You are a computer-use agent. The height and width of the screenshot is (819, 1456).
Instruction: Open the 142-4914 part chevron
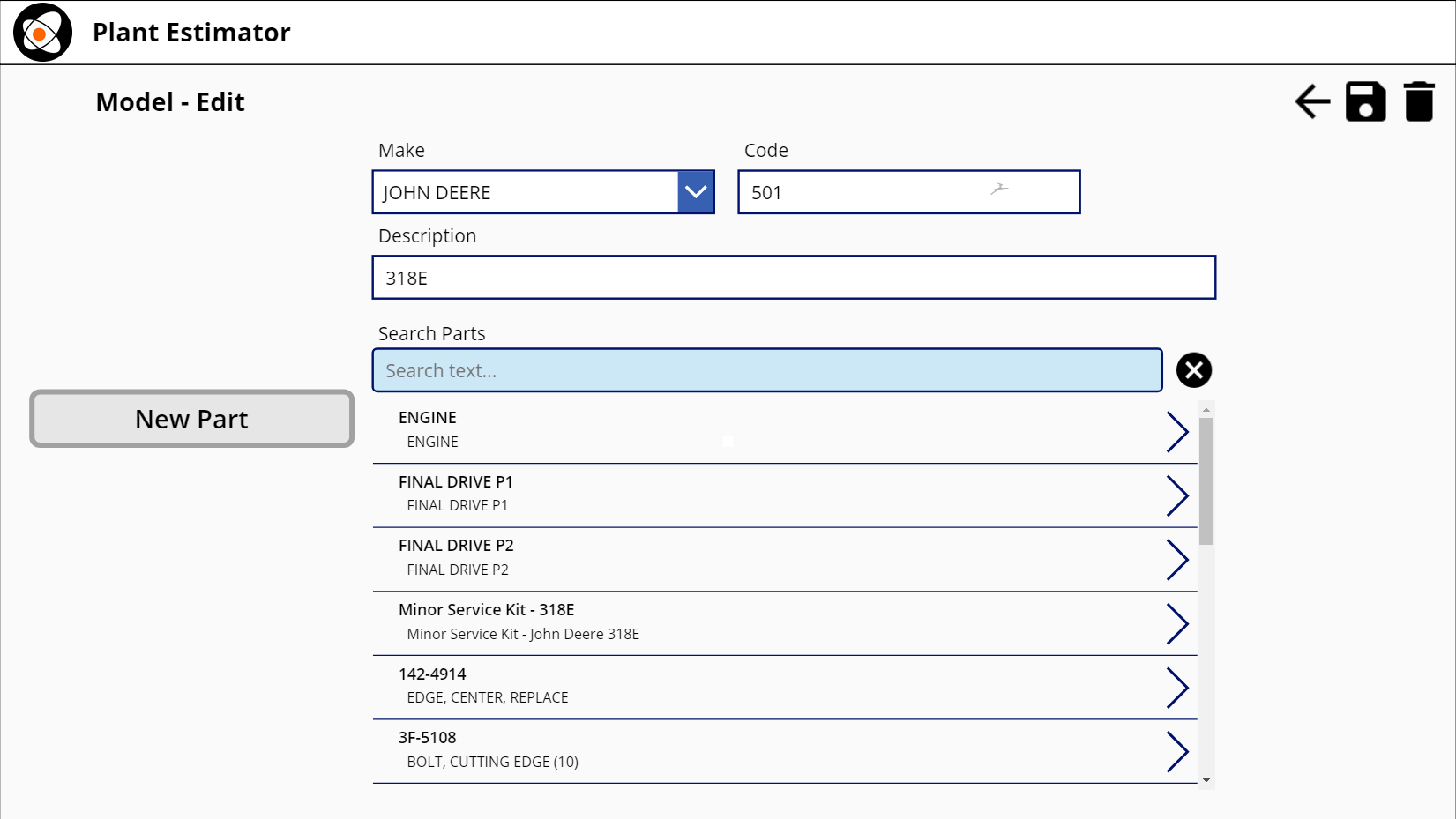[1177, 688]
